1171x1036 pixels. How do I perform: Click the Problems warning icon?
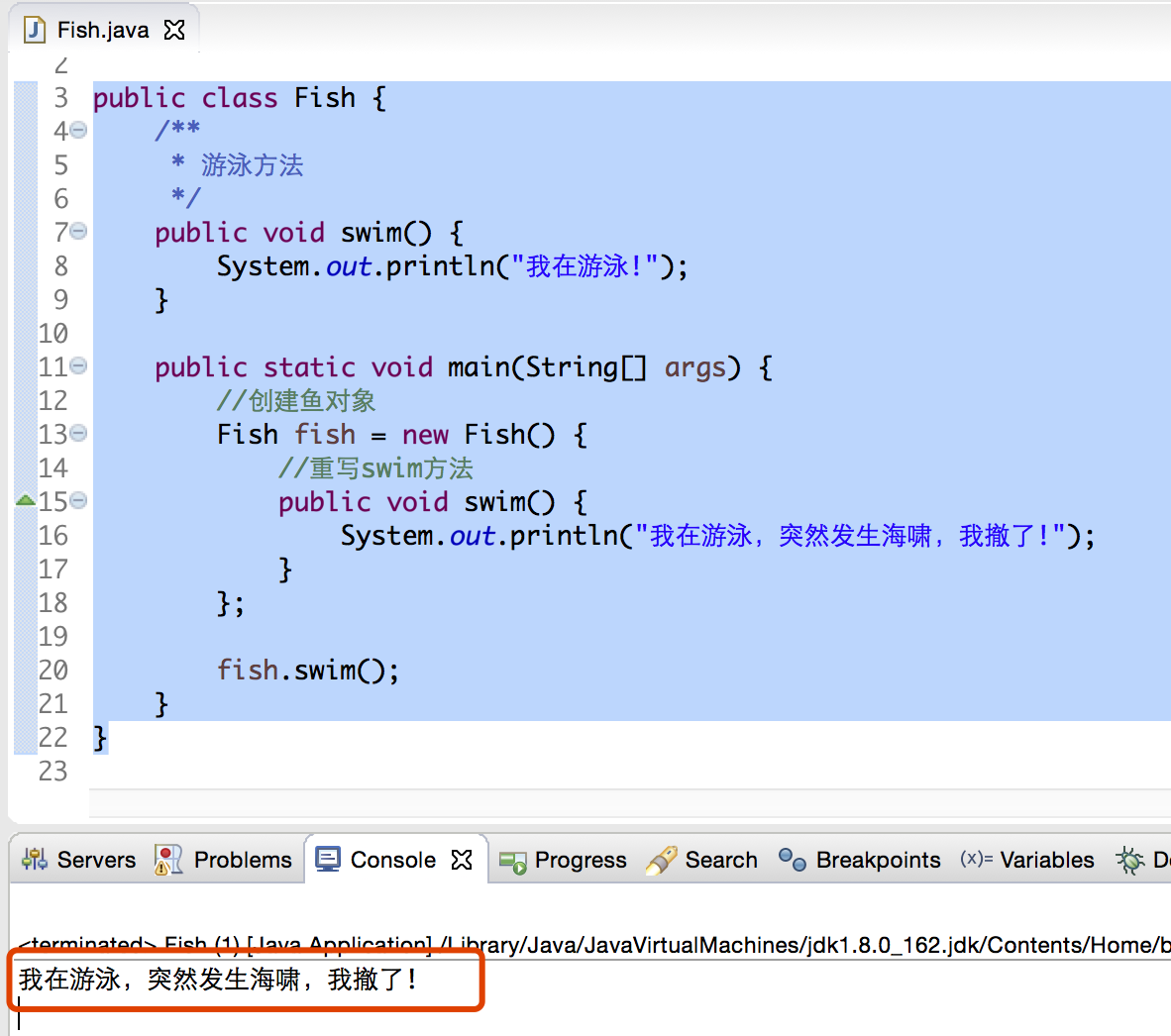coord(168,860)
